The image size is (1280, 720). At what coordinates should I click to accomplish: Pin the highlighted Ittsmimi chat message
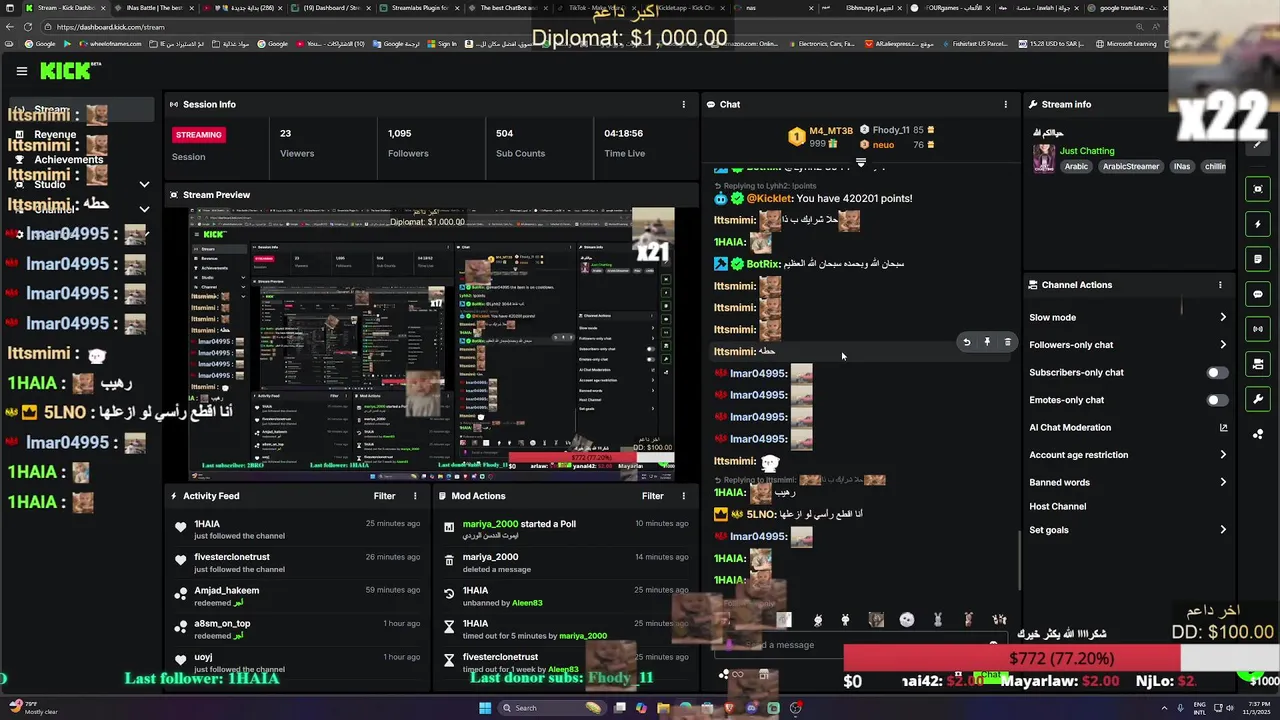[987, 342]
